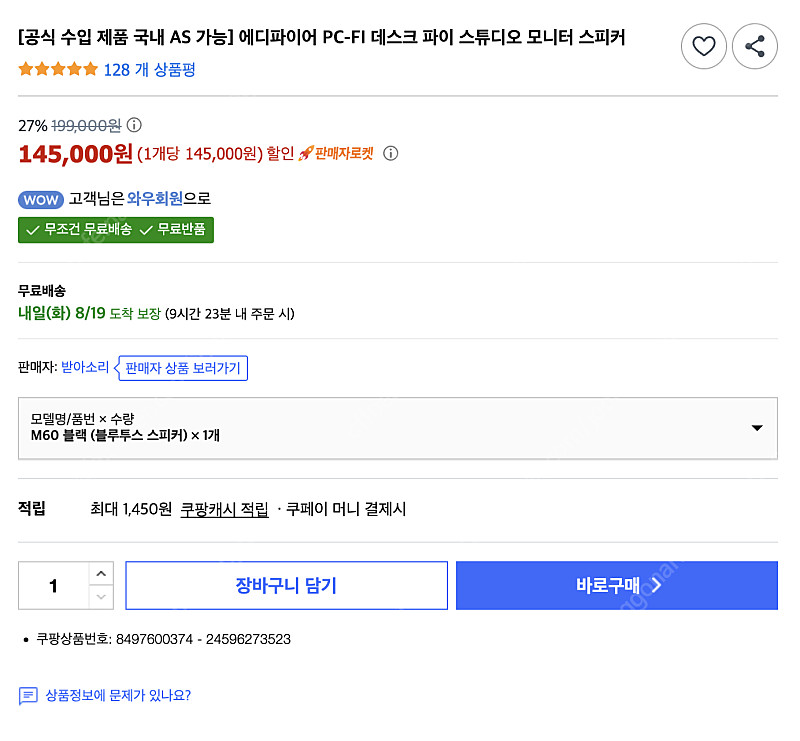Click the 장바구니 담기 button
800x741 pixels.
286,585
